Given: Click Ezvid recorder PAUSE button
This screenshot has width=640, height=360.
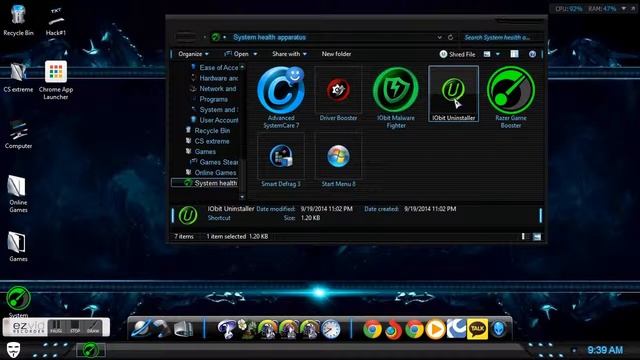Looking at the screenshot, I should 56,327.
